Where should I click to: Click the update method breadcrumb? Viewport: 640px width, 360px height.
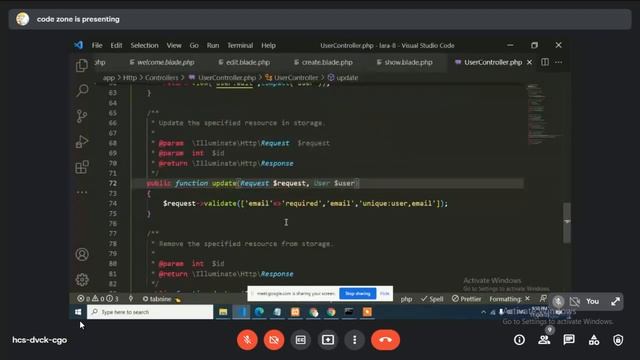[x=343, y=78]
